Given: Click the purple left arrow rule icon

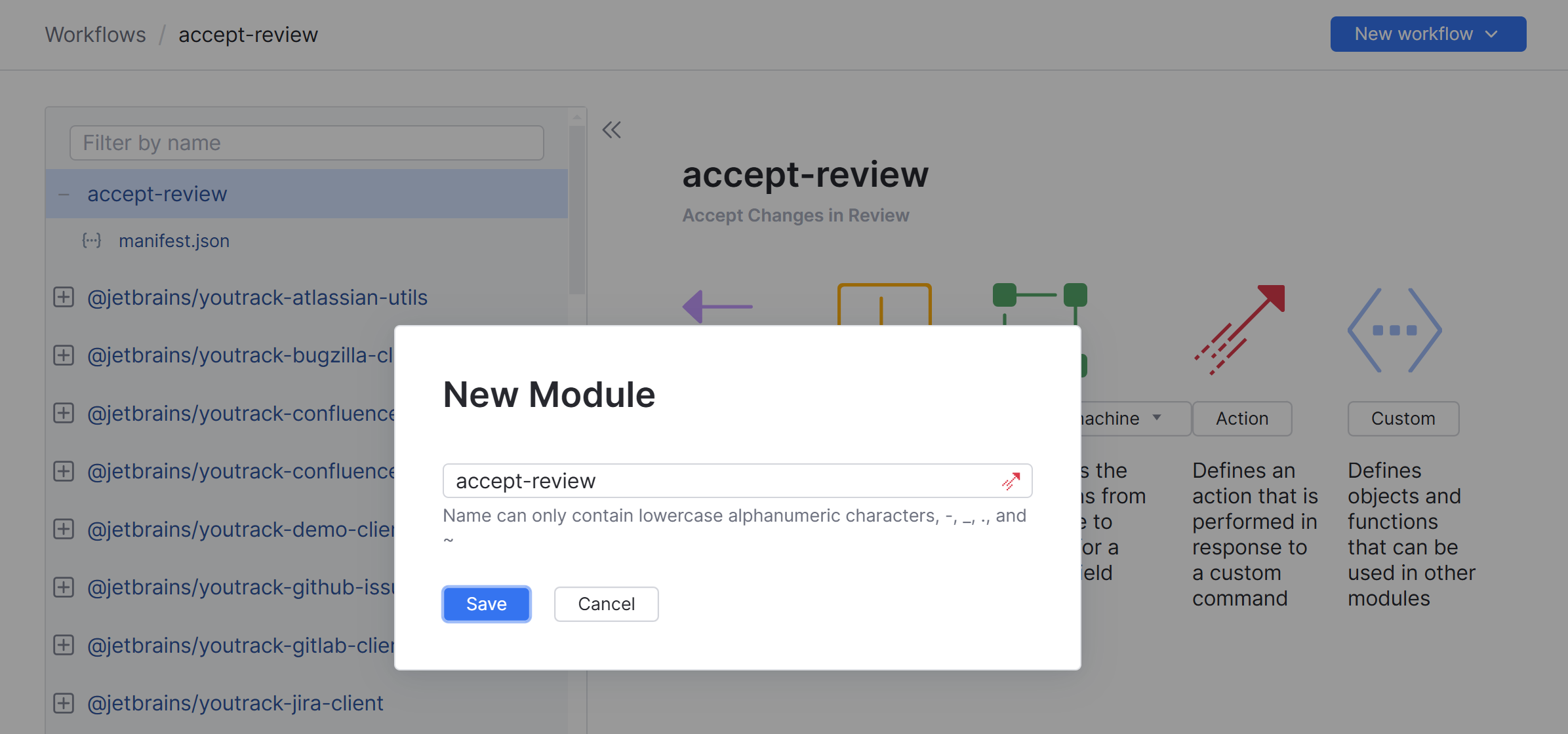Looking at the screenshot, I should point(717,306).
